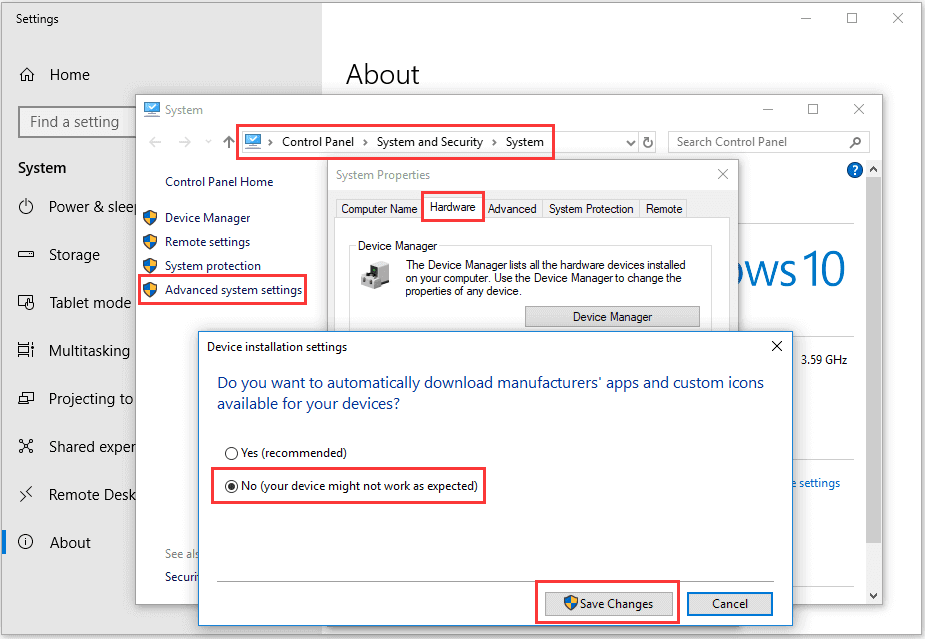Open Tablet mode from the sidebar icon
Screen dimensions: 925x639
pyautogui.click(x=24, y=302)
